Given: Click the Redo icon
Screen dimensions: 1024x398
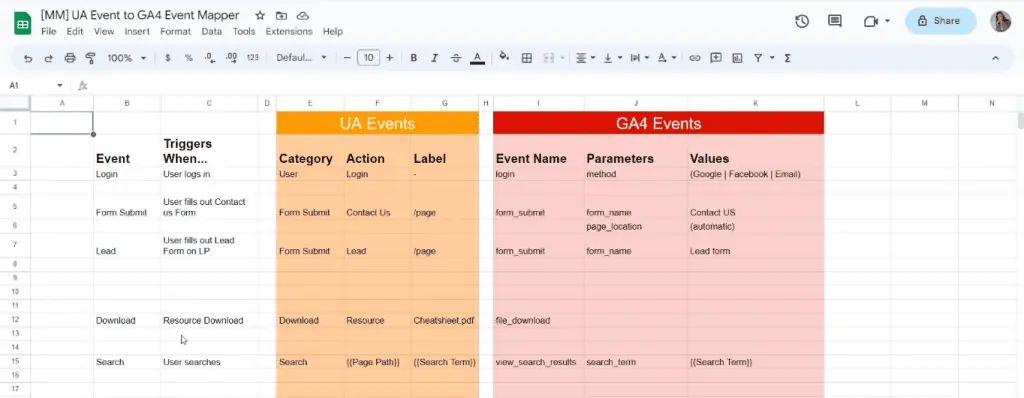Looking at the screenshot, I should (48, 58).
